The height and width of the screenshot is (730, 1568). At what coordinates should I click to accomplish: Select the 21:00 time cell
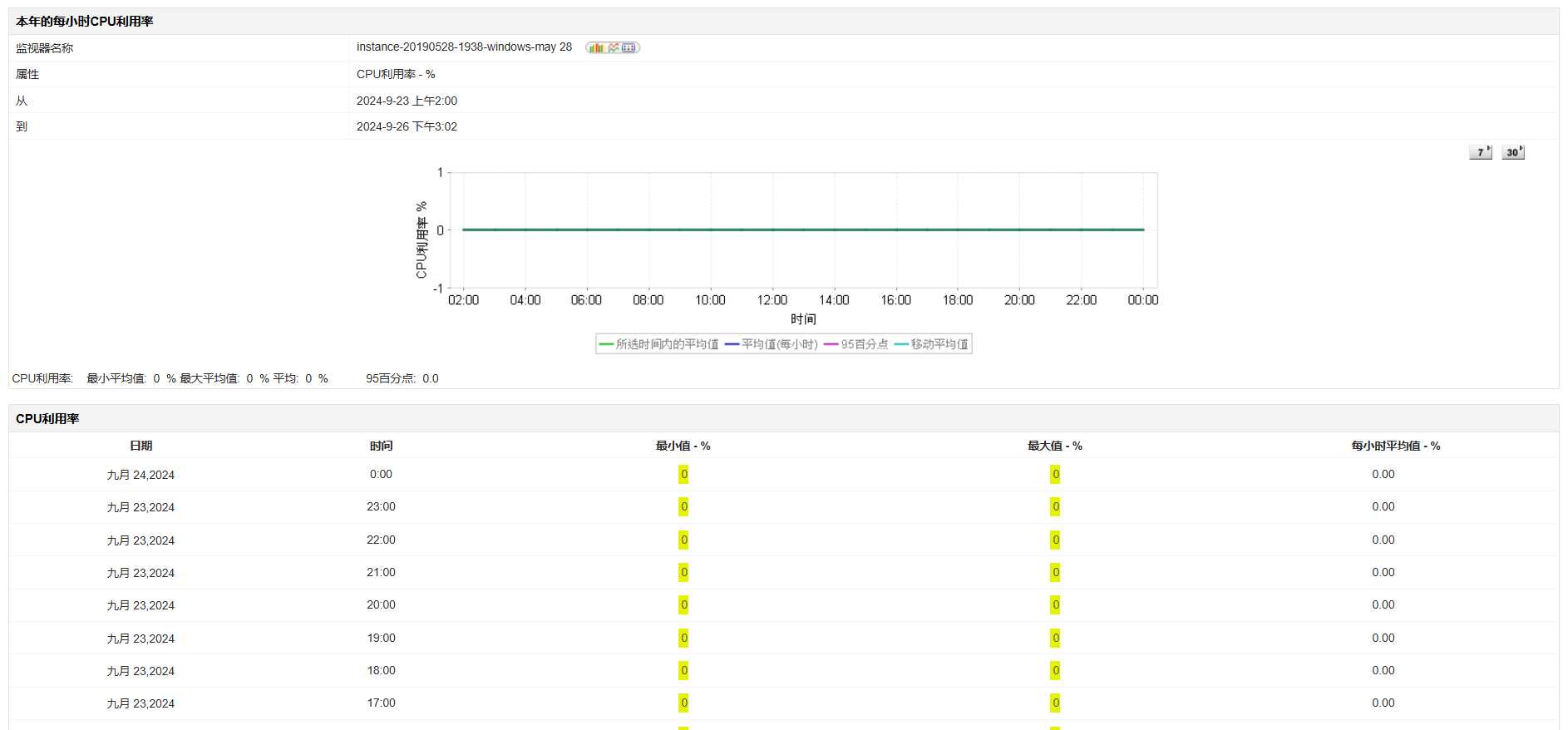[381, 572]
